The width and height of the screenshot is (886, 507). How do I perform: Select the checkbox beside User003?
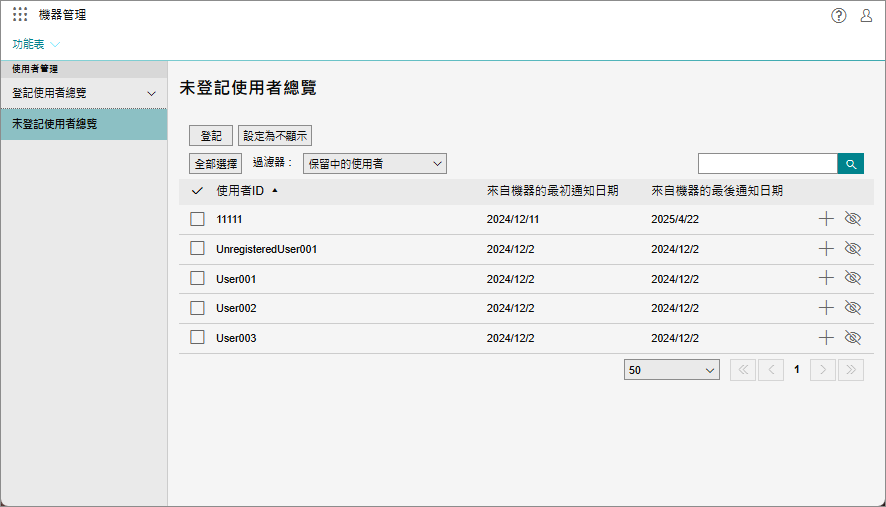click(198, 338)
